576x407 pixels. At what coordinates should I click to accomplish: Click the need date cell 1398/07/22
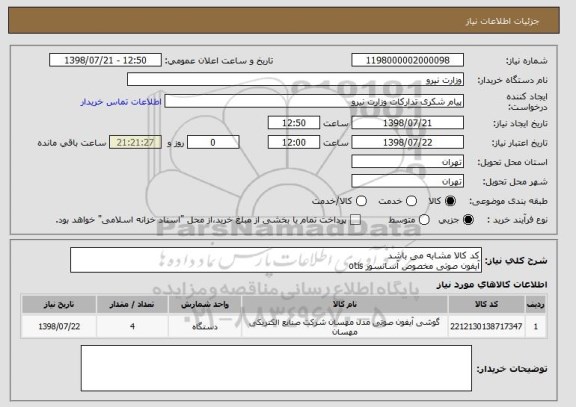[59, 326]
